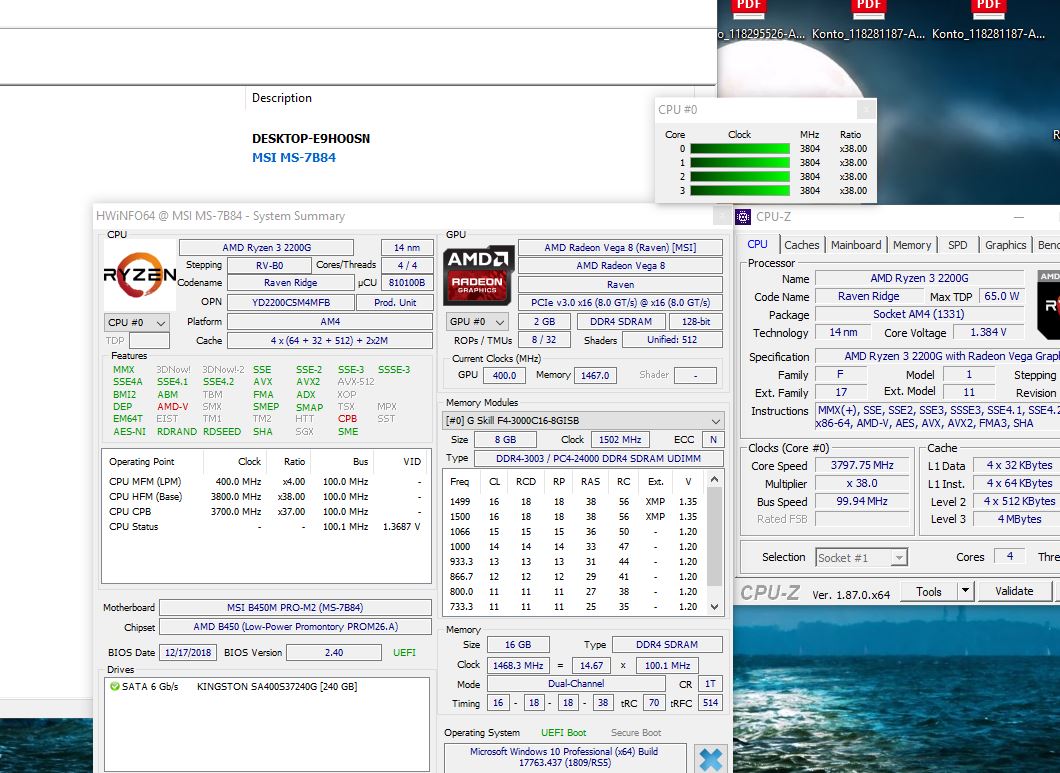Open first Konto_118295526 PDF desktop file
This screenshot has height=773, width=1060.
(760, 20)
